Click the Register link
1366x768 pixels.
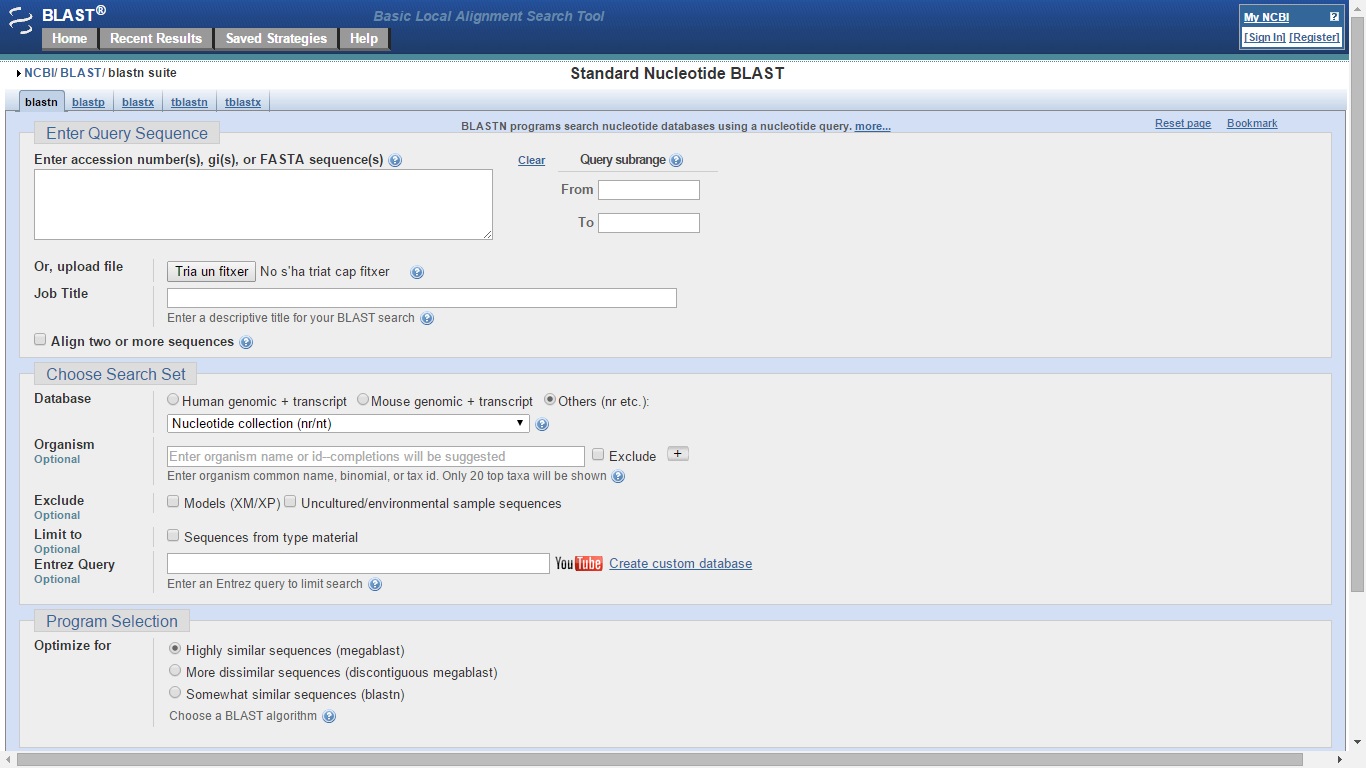point(1315,37)
